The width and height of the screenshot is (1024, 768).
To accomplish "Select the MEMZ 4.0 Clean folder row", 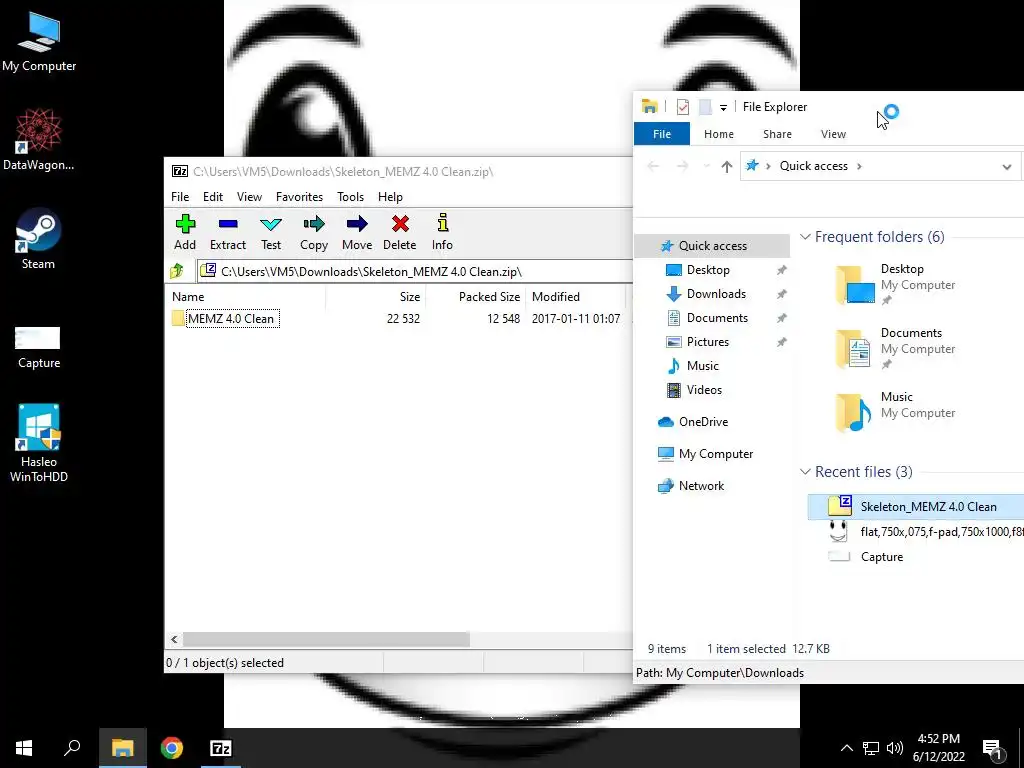I will [398, 319].
